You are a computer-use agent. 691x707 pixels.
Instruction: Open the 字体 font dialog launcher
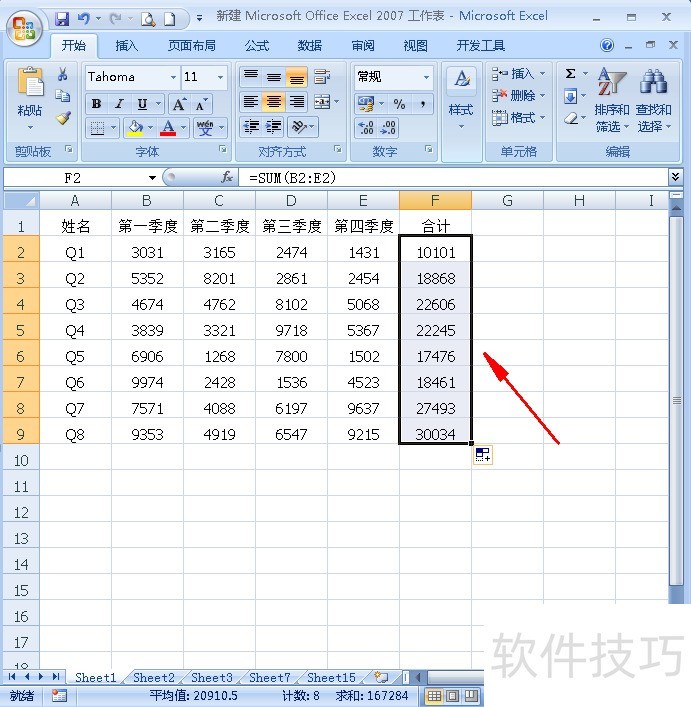pos(222,149)
